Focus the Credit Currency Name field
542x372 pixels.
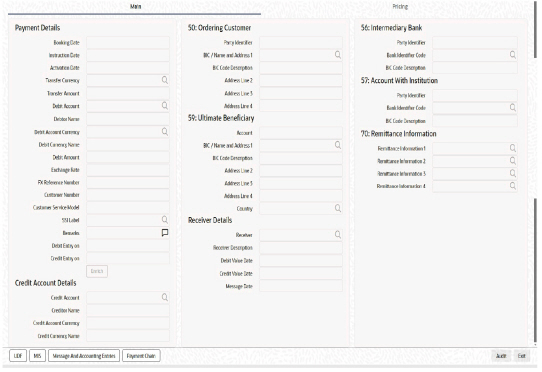coord(128,336)
